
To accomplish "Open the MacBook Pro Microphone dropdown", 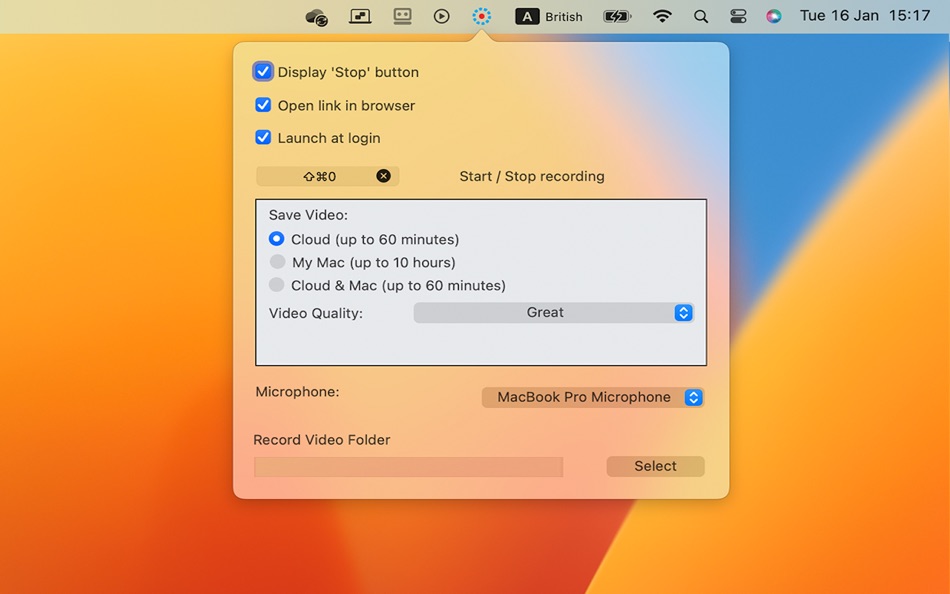I will [x=592, y=397].
